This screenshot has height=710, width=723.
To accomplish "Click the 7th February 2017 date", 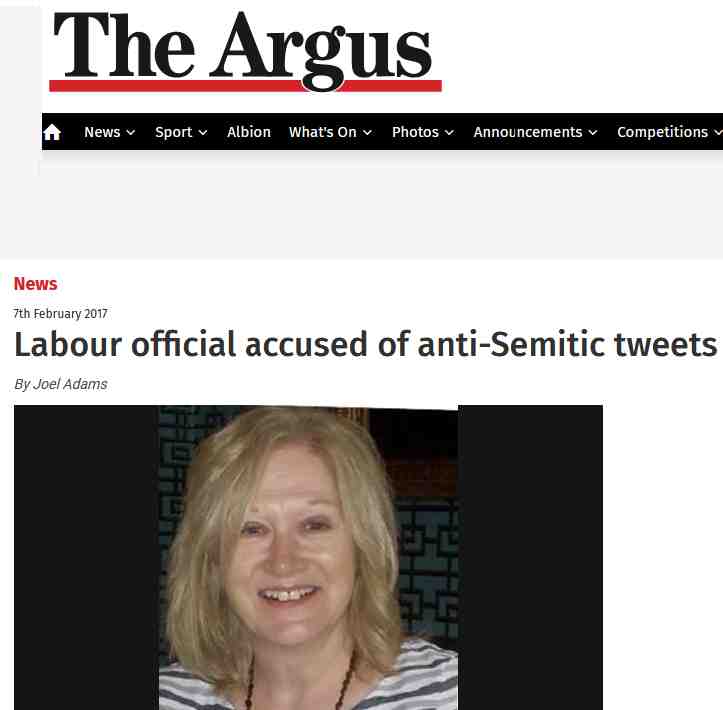I will click(60, 314).
